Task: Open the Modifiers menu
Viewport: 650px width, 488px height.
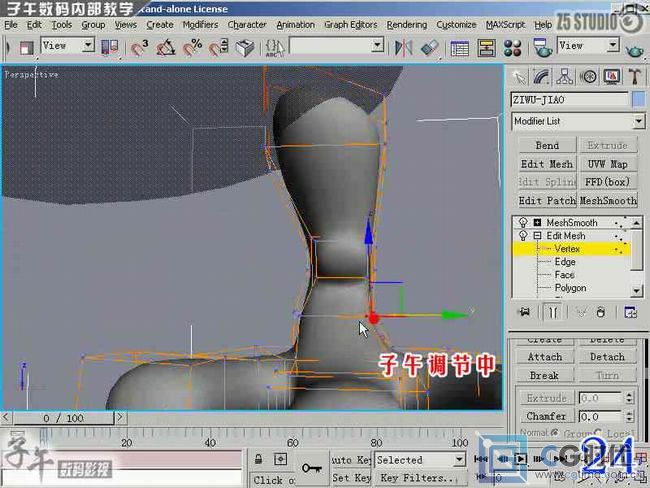Action: coord(200,25)
